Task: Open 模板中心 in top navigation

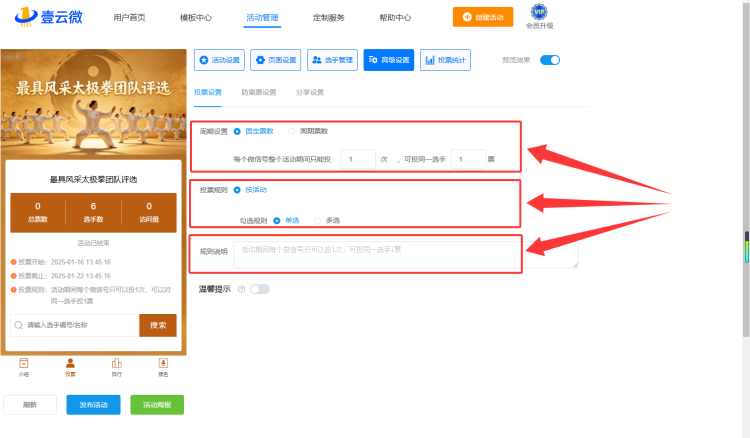Action: [196, 18]
